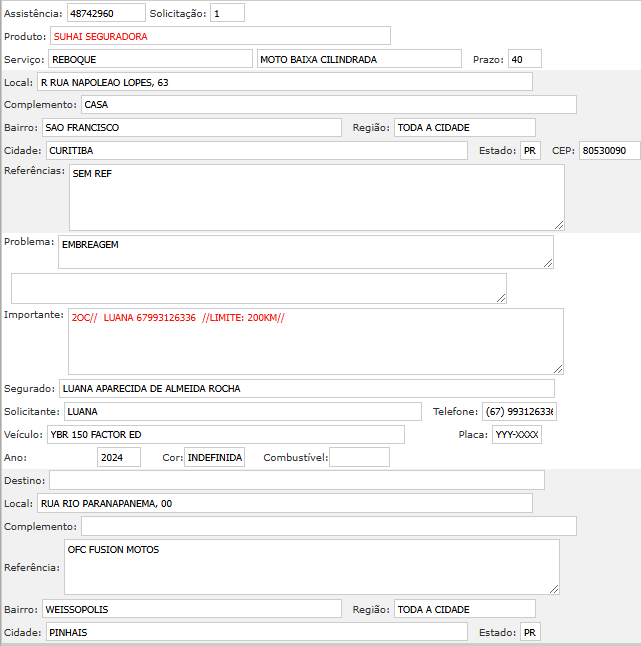Screen dimensions: 641x646
Task: Click the Referências text area with SEM REF
Action: coord(316,197)
